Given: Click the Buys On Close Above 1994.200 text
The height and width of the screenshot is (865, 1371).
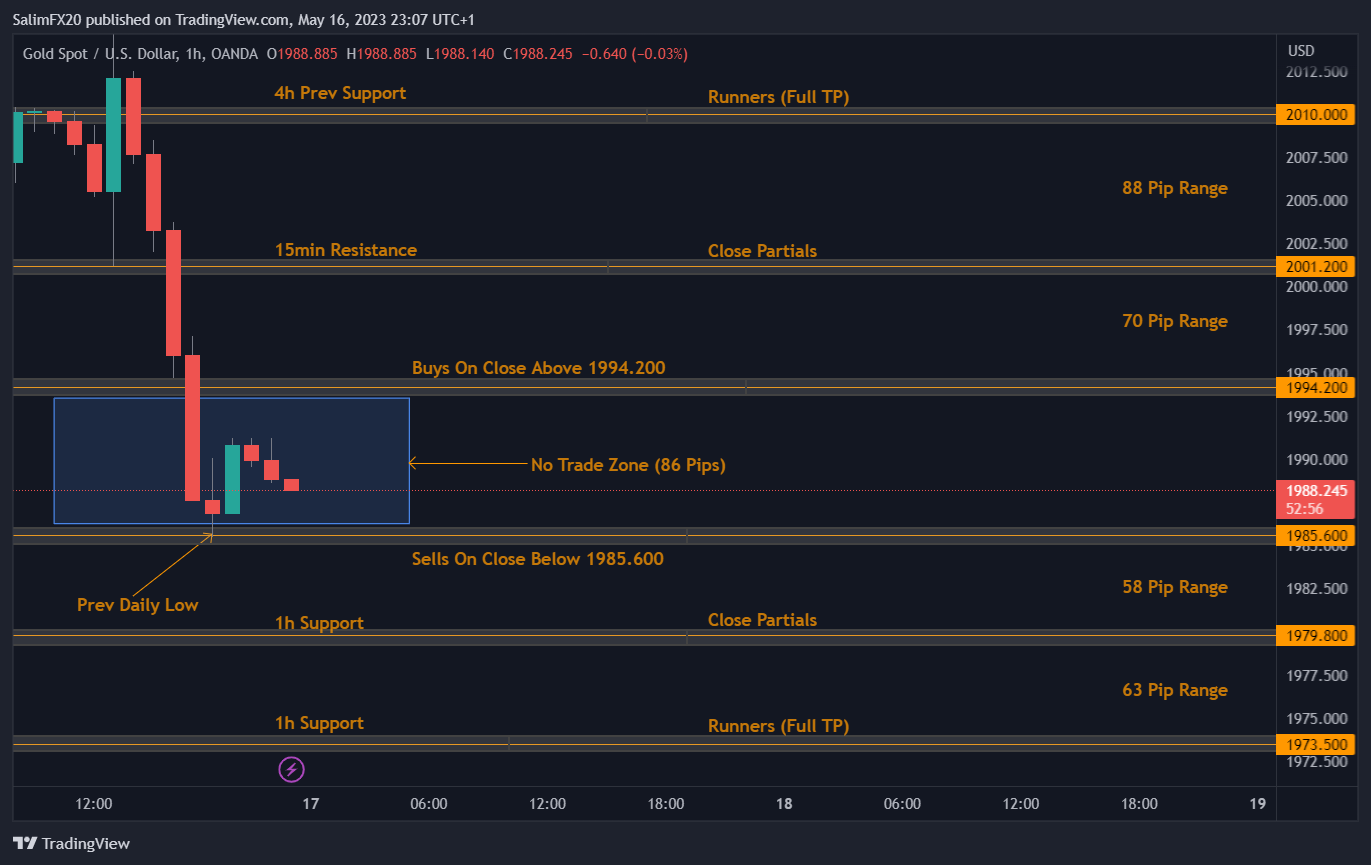Looking at the screenshot, I should [538, 367].
